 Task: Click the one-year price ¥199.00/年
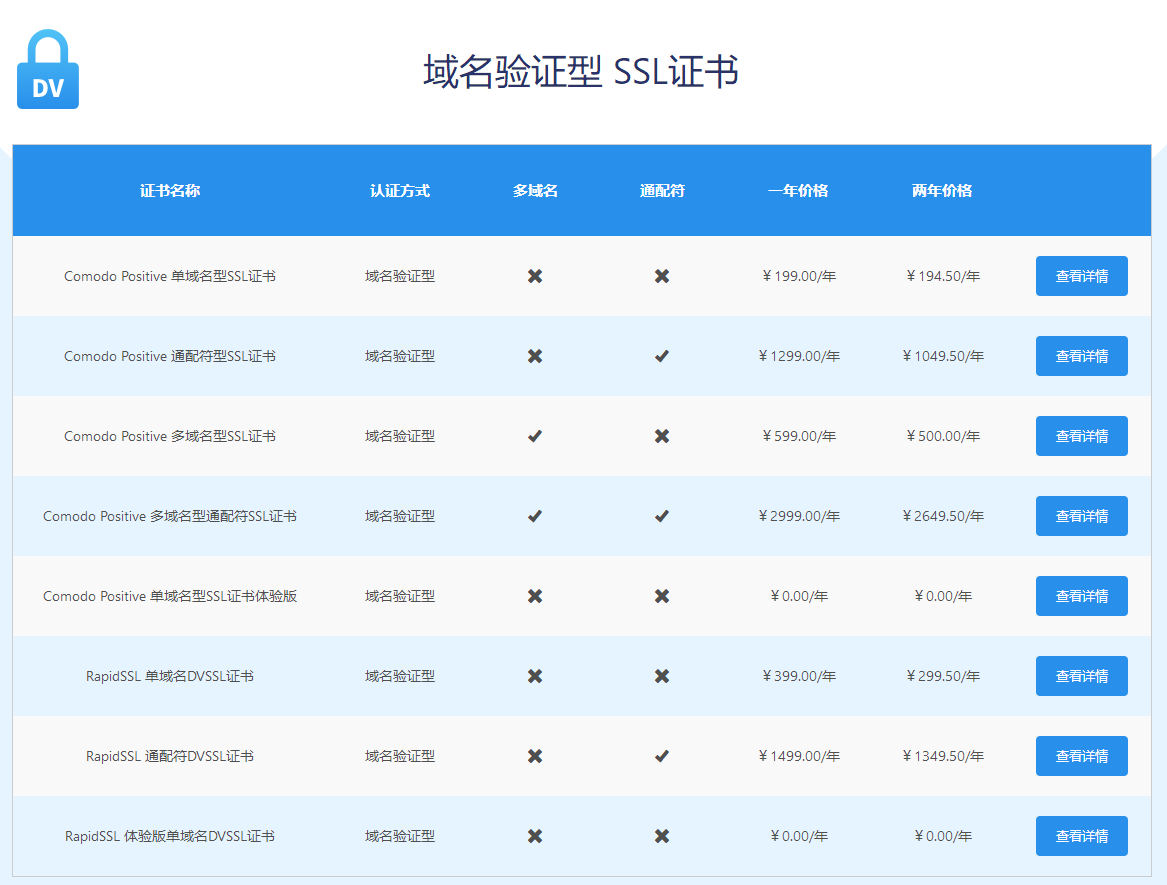[799, 276]
